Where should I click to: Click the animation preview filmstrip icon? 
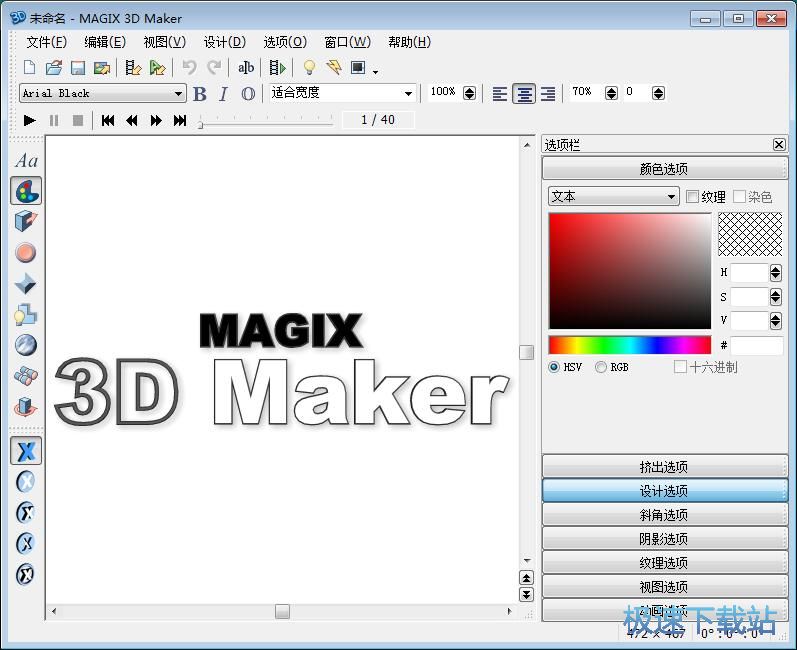pyautogui.click(x=278, y=67)
